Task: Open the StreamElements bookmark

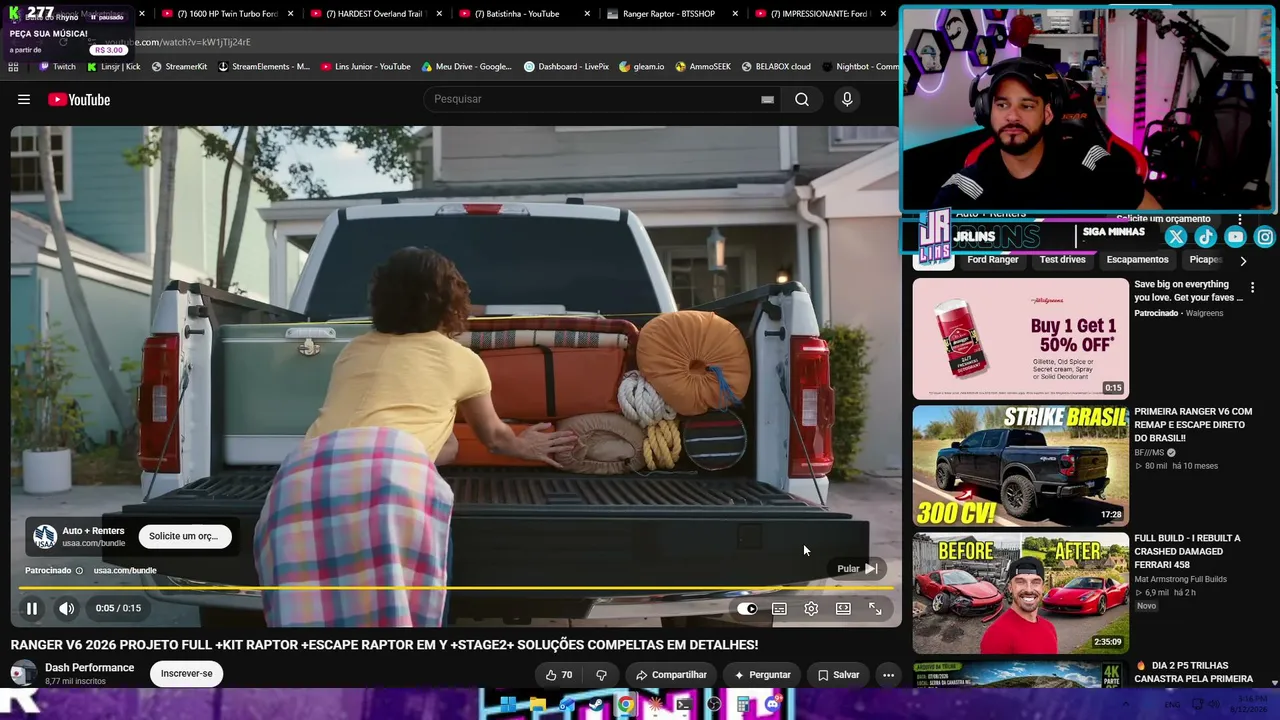Action: point(264,67)
